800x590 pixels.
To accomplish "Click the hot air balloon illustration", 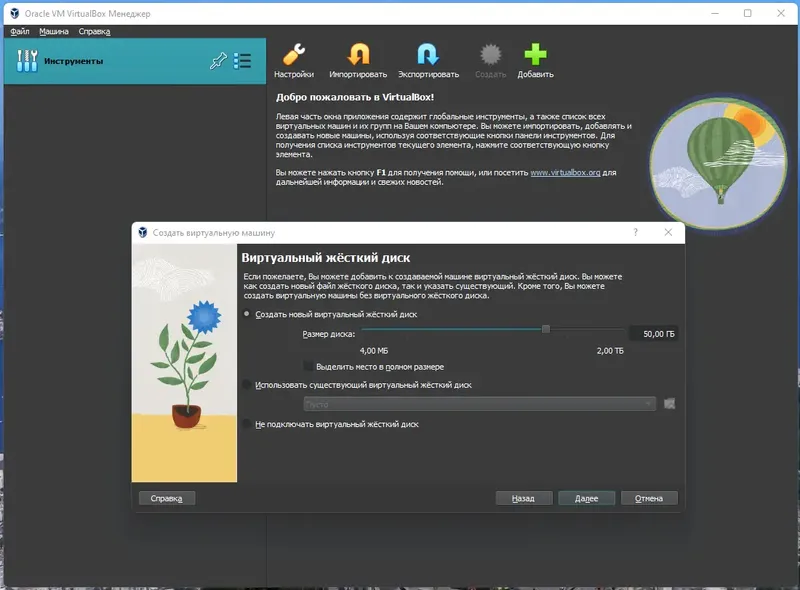I will 718,163.
